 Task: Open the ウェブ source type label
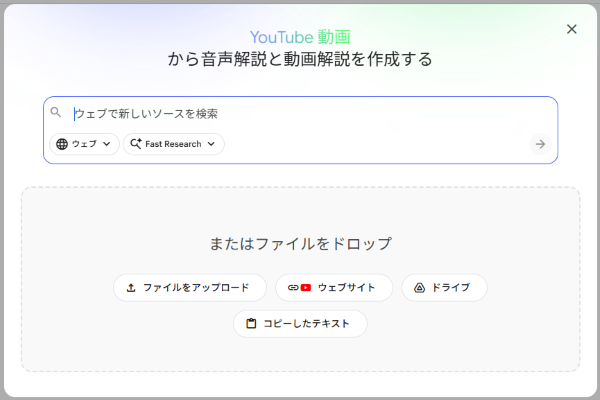pos(84,144)
